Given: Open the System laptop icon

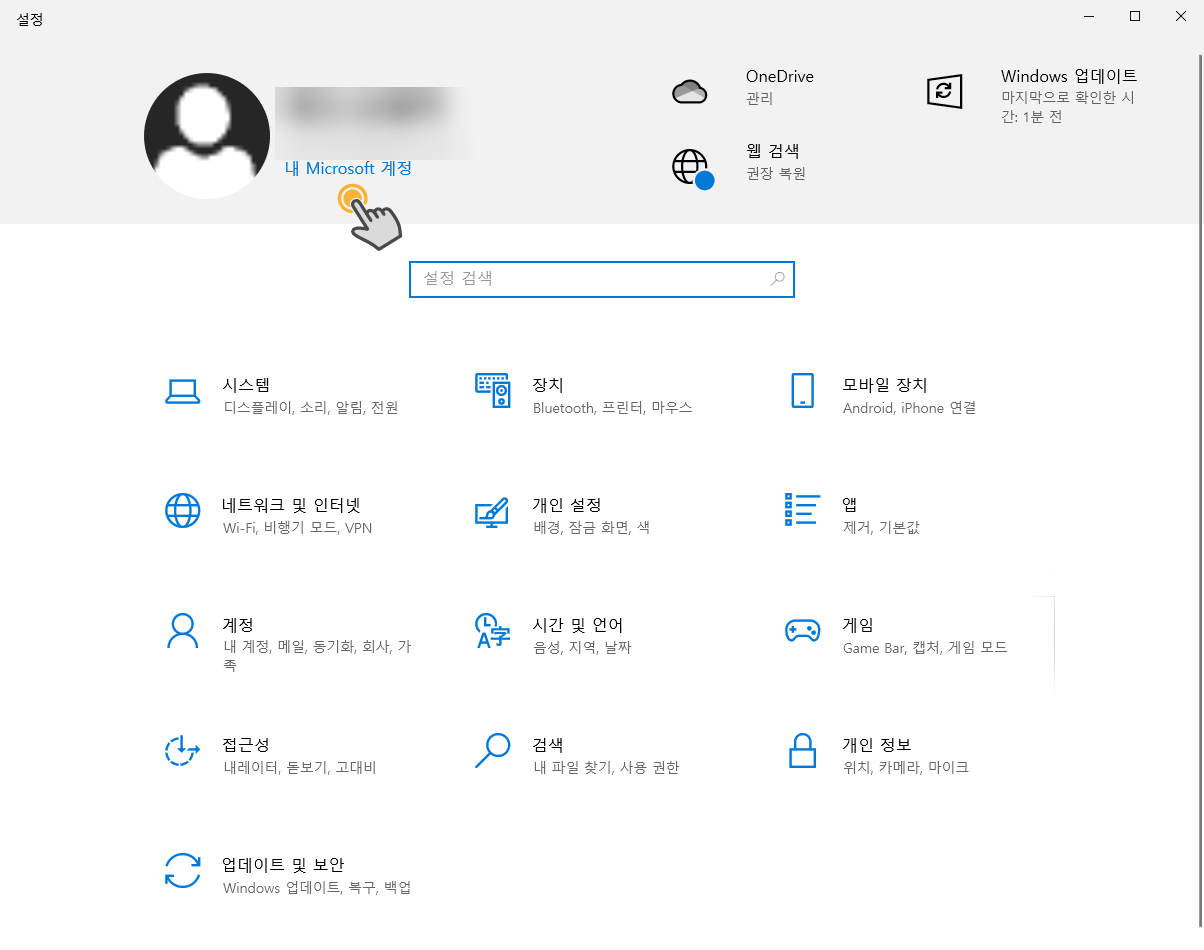Looking at the screenshot, I should 182,392.
